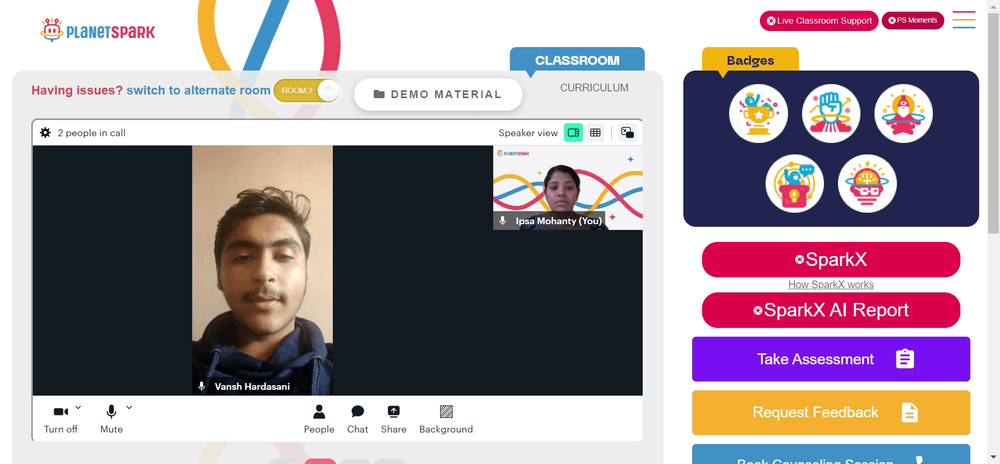Click the Take Assessment clipboard icon
The image size is (1000, 464).
coord(905,359)
